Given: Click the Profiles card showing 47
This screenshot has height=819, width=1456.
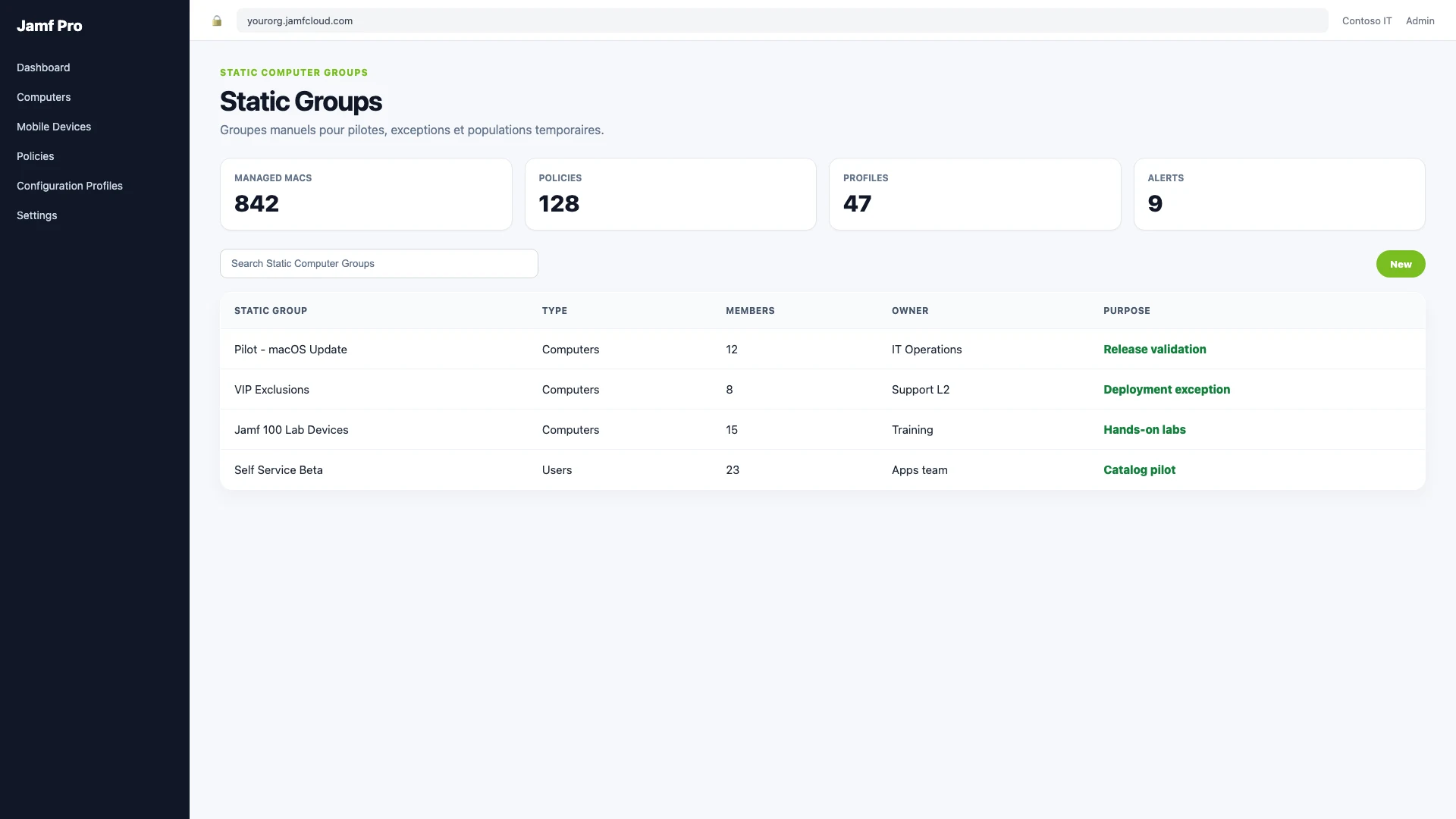Looking at the screenshot, I should click(975, 194).
